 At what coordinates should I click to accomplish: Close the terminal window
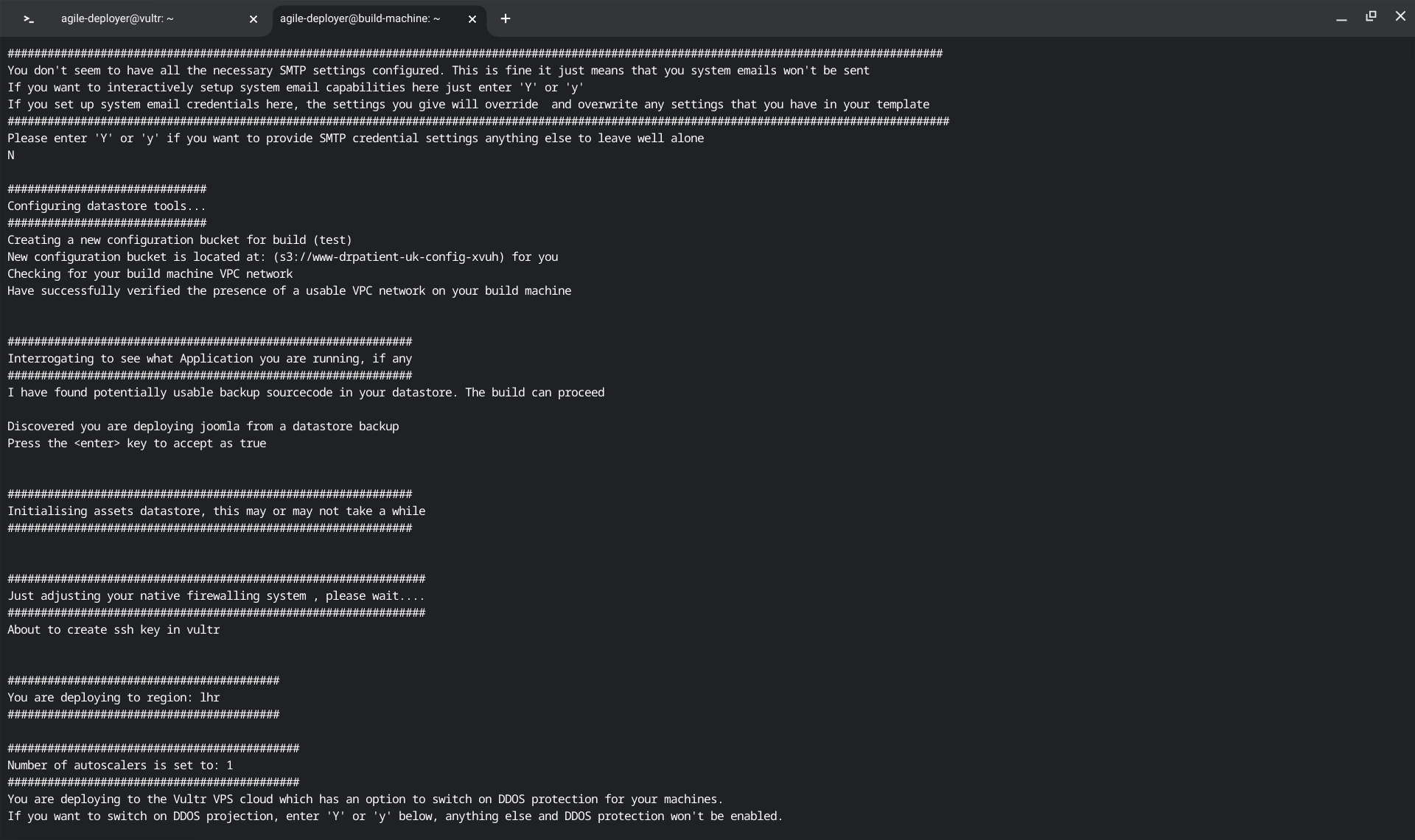[1400, 16]
